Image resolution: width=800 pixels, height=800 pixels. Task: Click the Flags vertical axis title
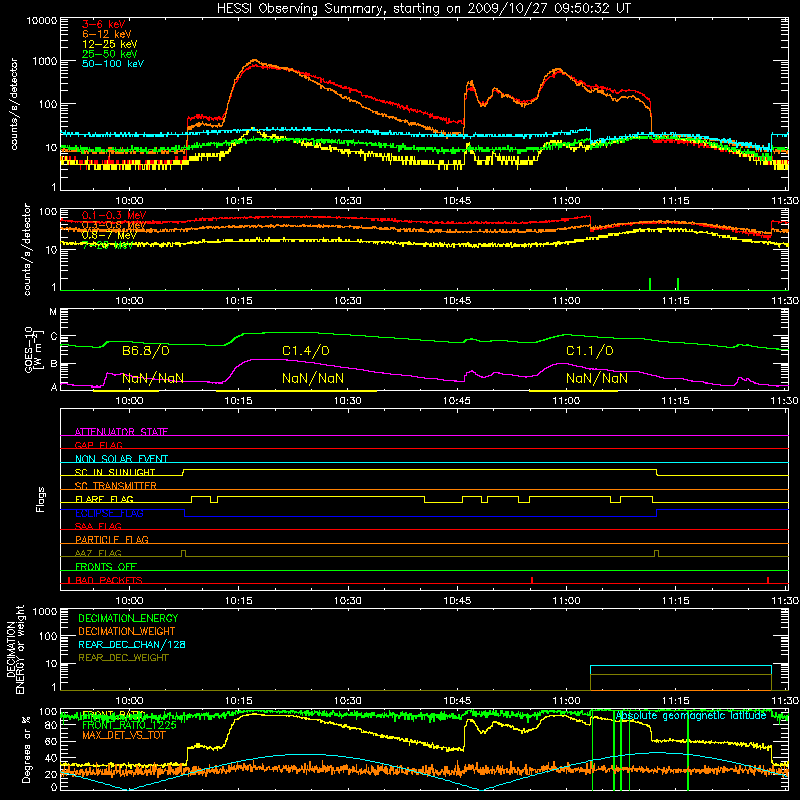coord(40,499)
